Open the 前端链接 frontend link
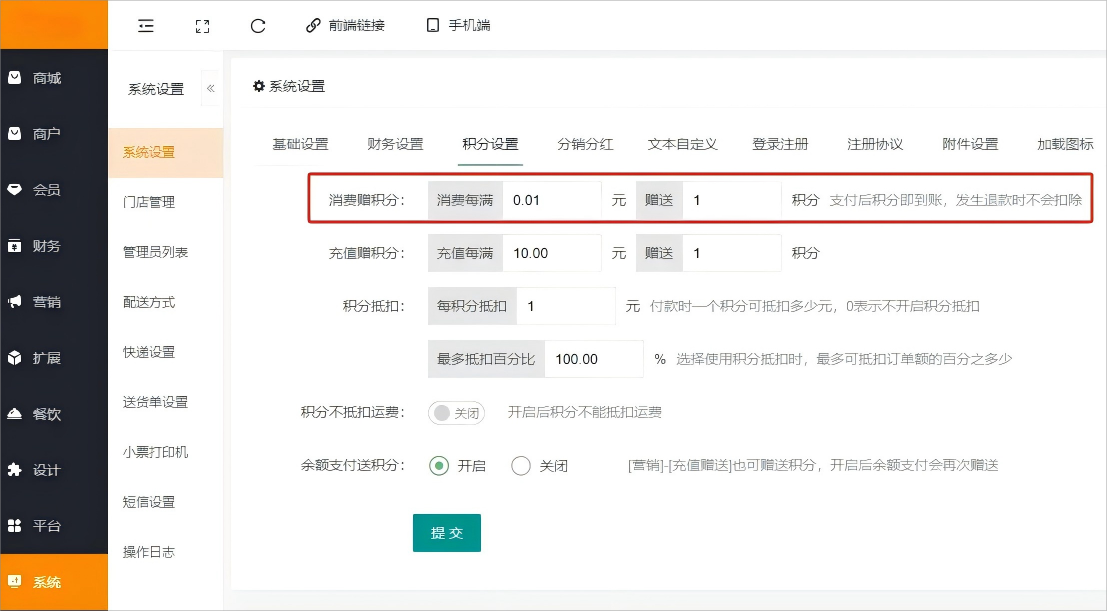The width and height of the screenshot is (1107, 611). (345, 26)
